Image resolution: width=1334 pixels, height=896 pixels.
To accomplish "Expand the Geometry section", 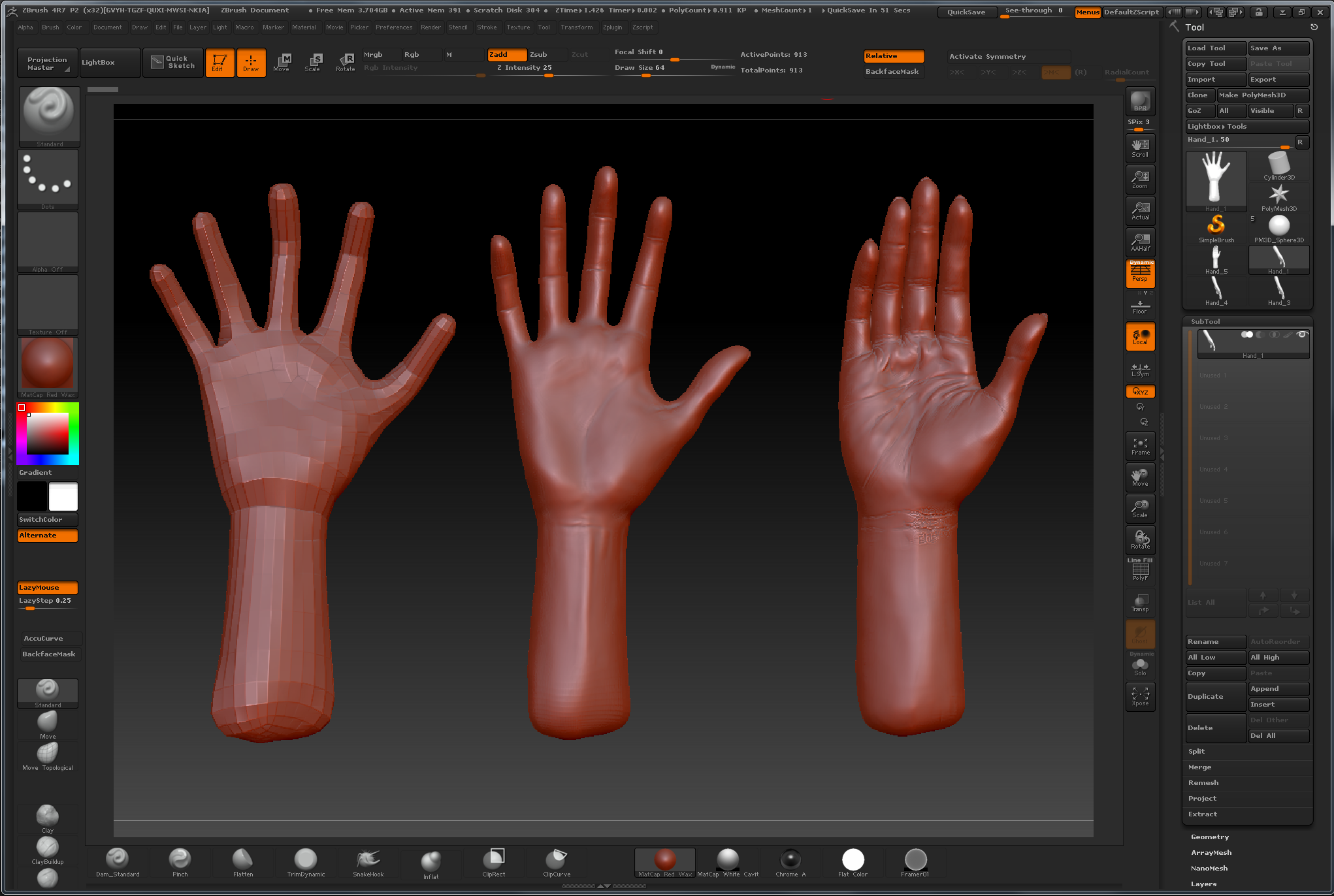I will 1209,837.
